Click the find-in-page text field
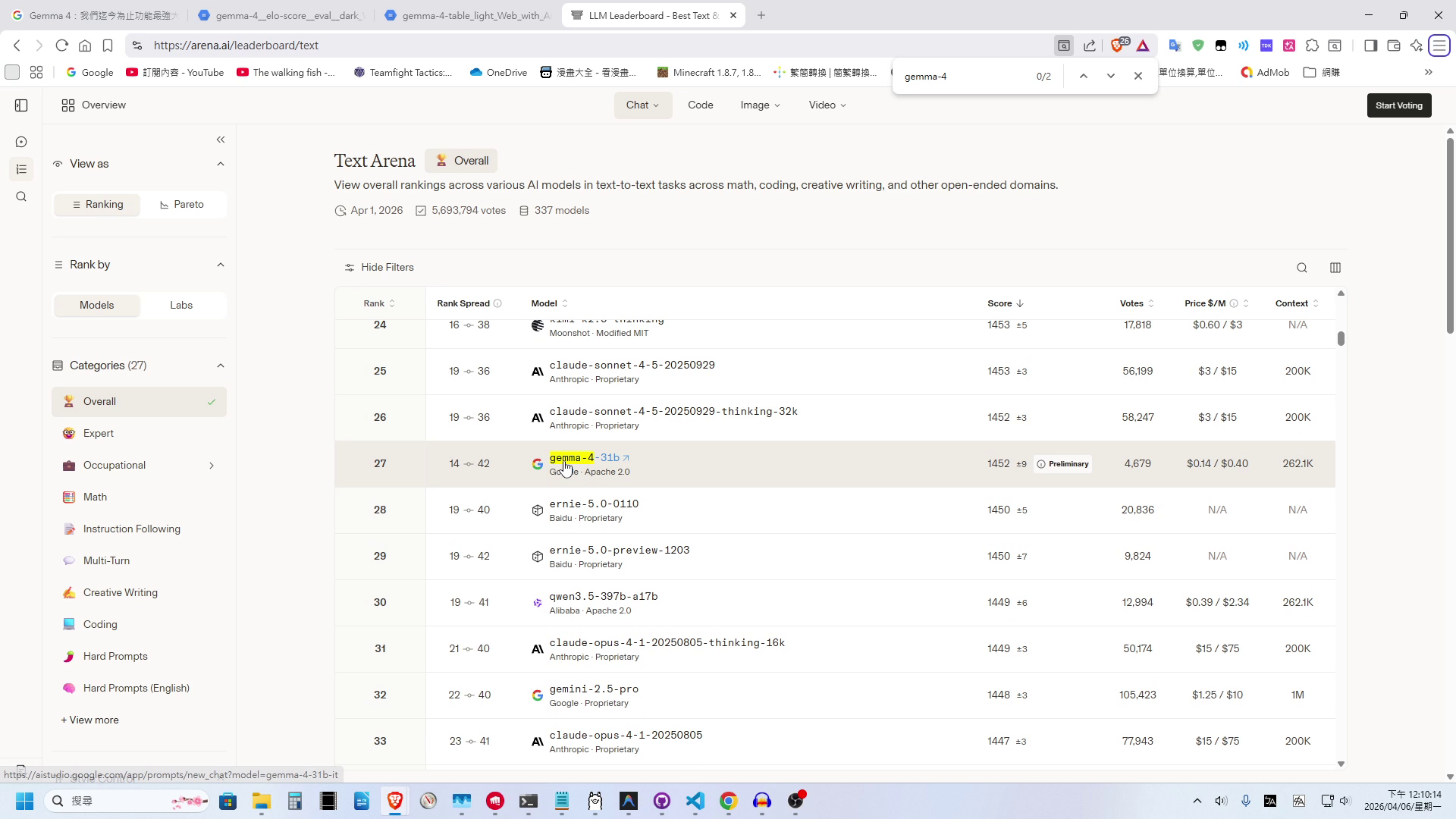 pyautogui.click(x=963, y=77)
